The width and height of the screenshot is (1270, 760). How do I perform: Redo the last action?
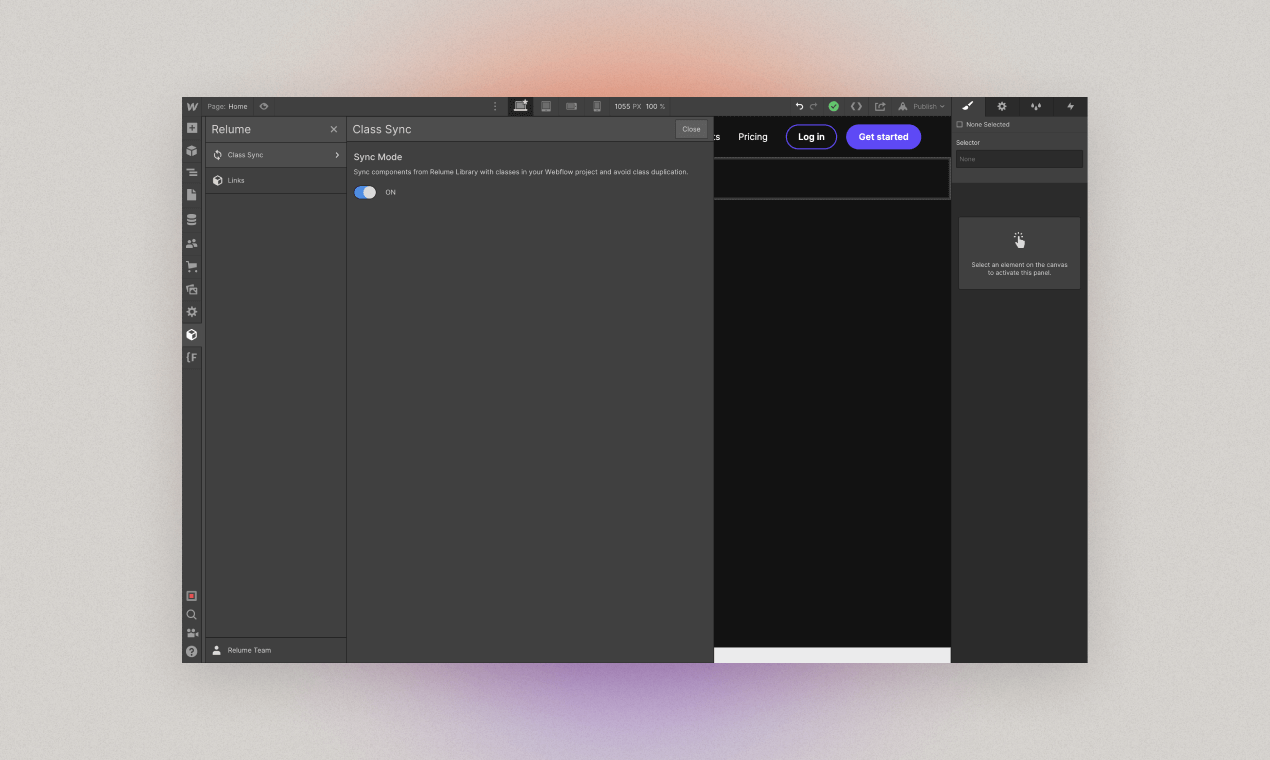click(813, 106)
